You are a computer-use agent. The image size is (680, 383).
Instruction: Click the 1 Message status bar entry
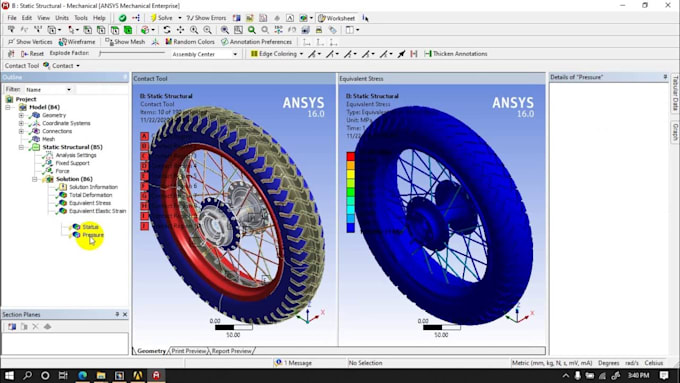(x=294, y=363)
